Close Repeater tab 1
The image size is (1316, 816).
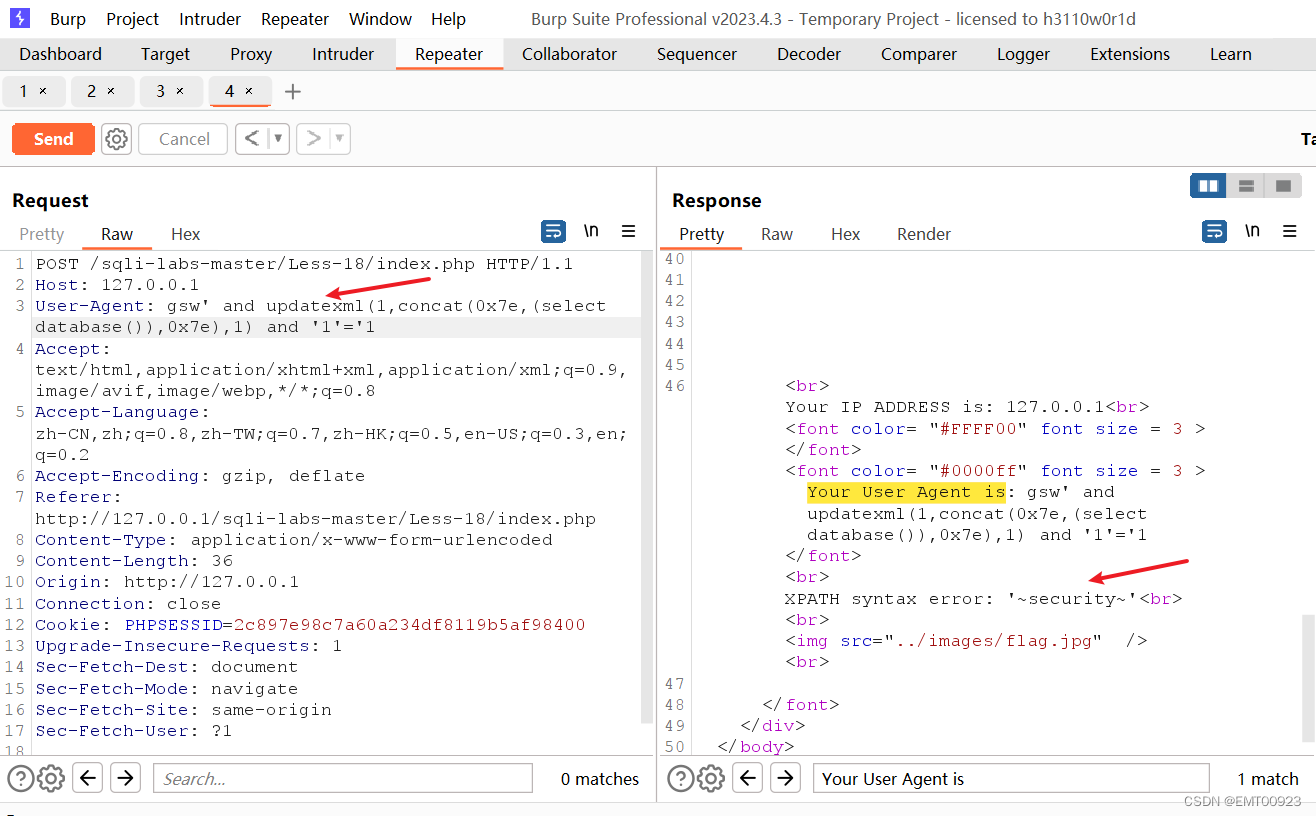43,91
